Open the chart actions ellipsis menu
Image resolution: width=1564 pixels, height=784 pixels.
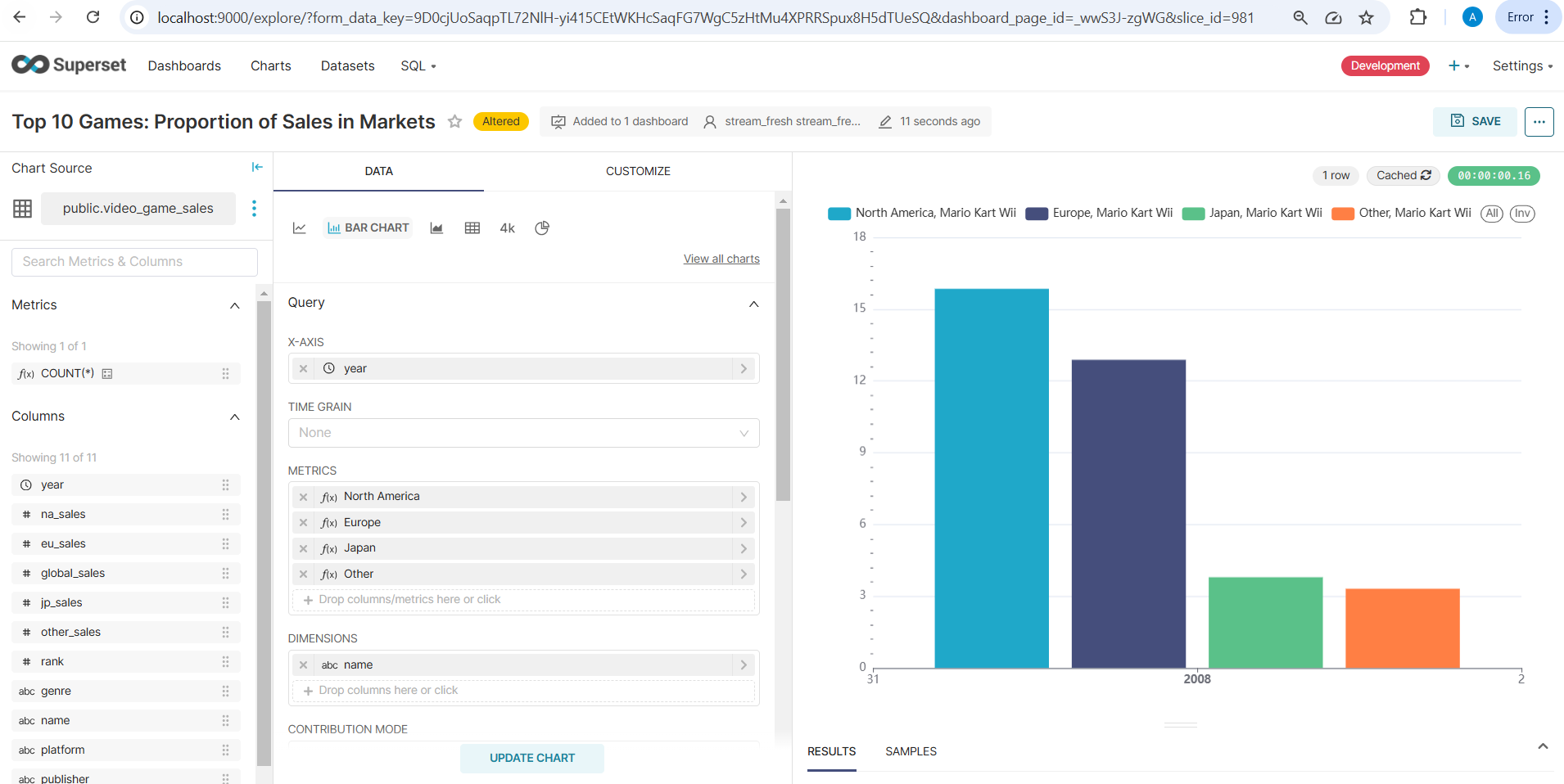point(1539,121)
